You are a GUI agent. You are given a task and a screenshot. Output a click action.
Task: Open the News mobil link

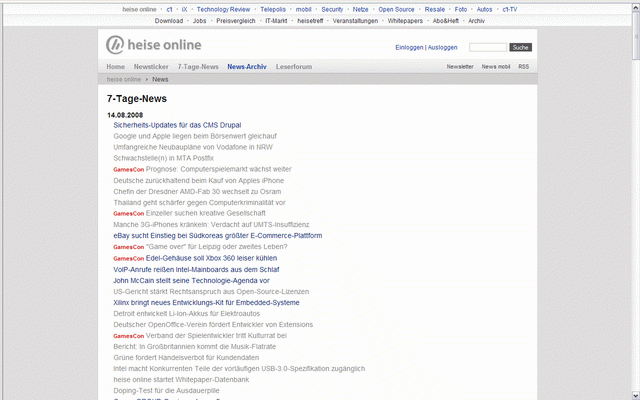coord(496,67)
